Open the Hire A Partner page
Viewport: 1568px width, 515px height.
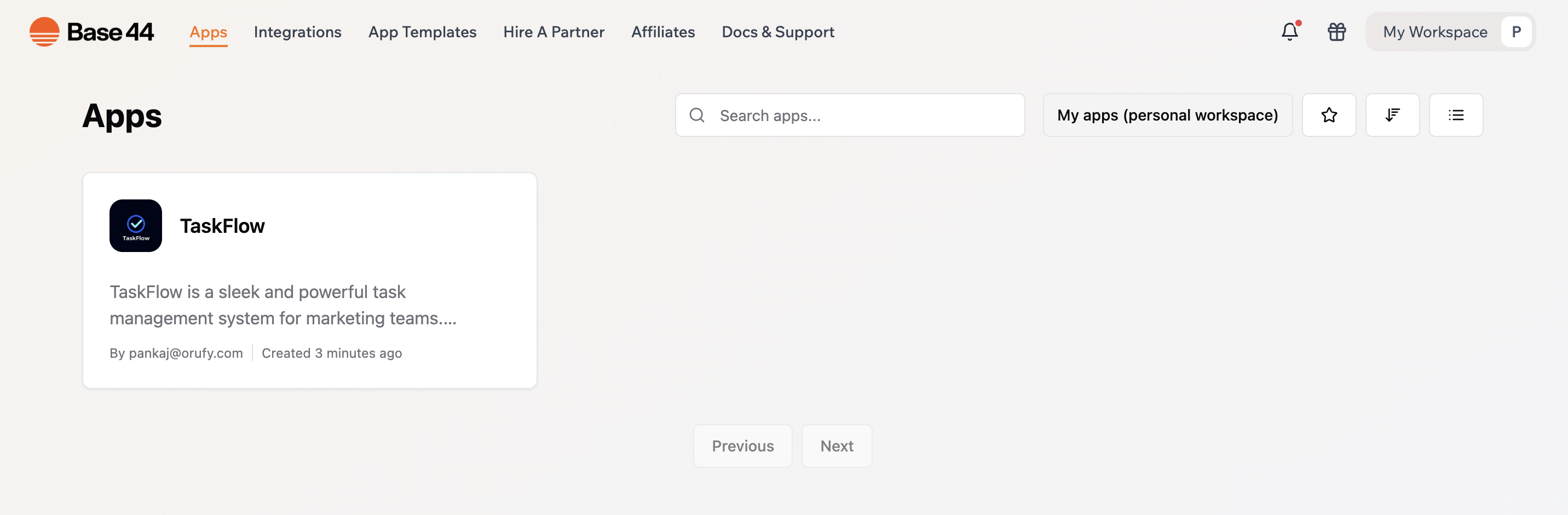coord(554,32)
